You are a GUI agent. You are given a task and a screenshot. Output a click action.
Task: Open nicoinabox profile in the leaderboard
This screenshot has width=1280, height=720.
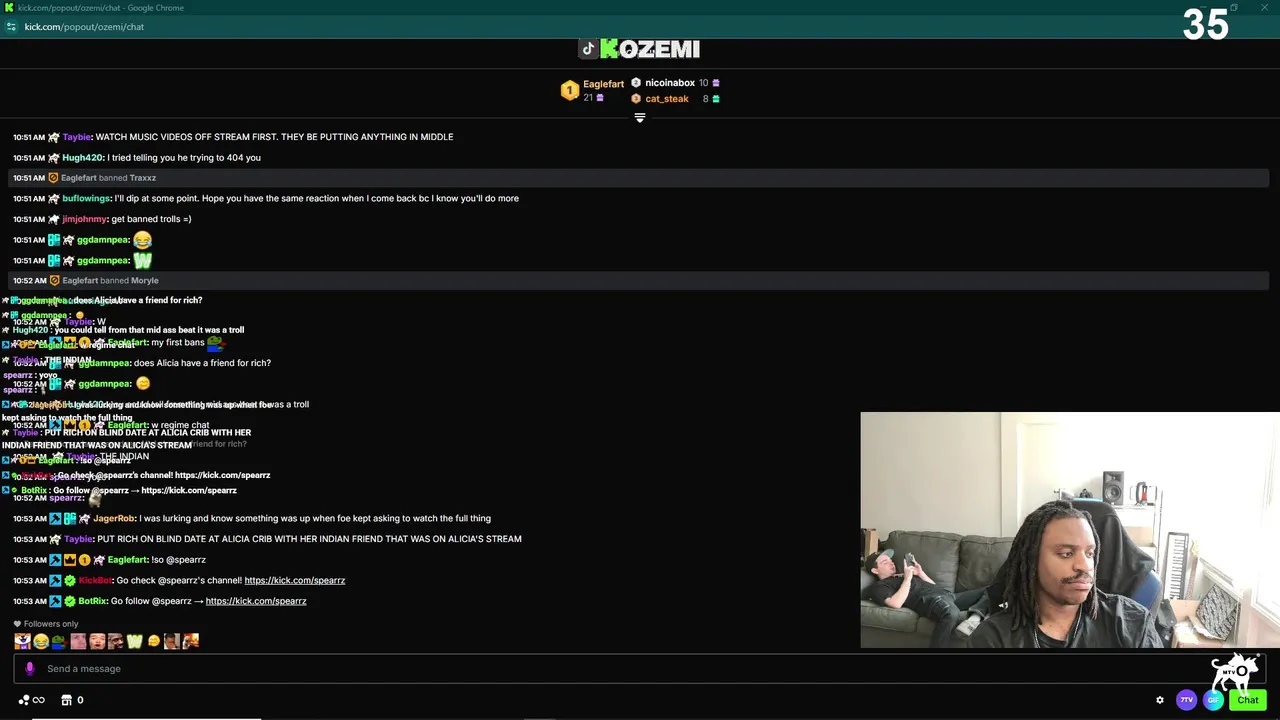[670, 83]
